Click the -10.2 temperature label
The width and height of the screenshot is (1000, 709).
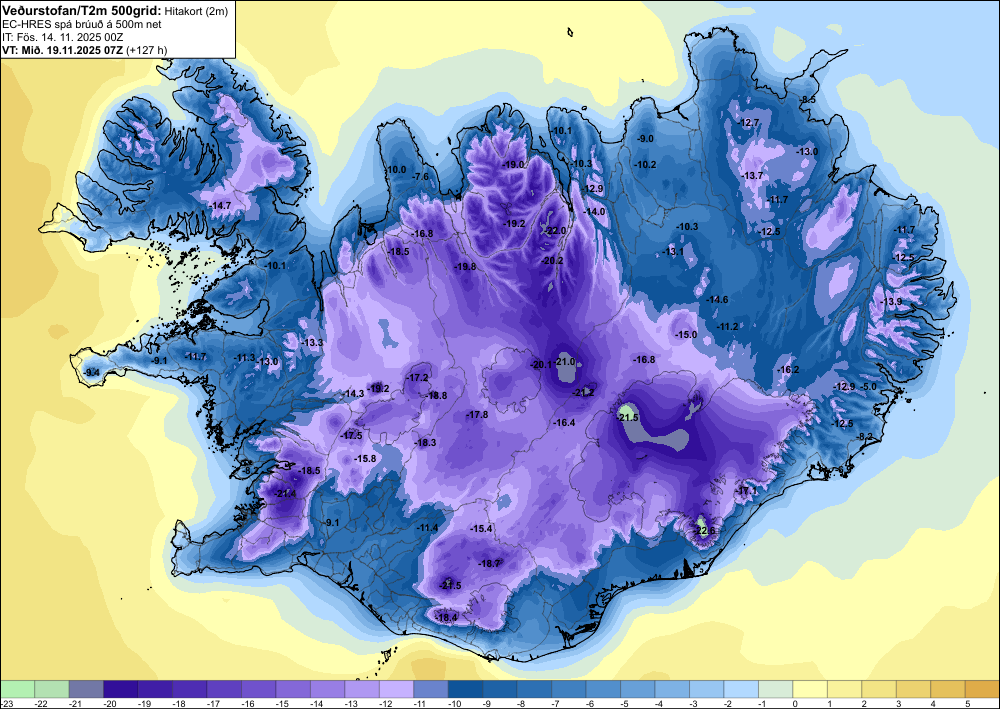click(645, 164)
